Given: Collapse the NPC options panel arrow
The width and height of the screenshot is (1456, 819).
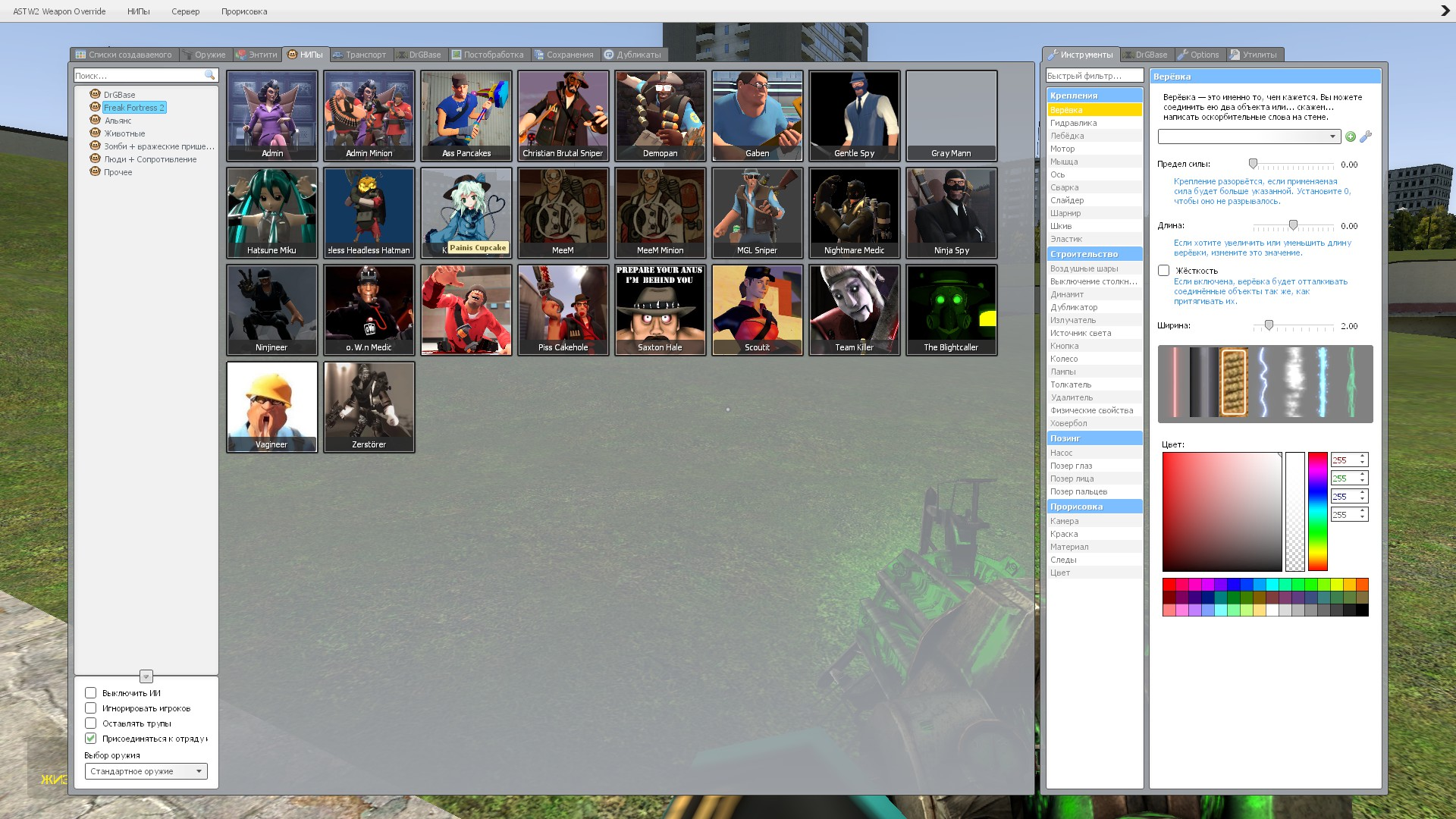Looking at the screenshot, I should pyautogui.click(x=146, y=676).
